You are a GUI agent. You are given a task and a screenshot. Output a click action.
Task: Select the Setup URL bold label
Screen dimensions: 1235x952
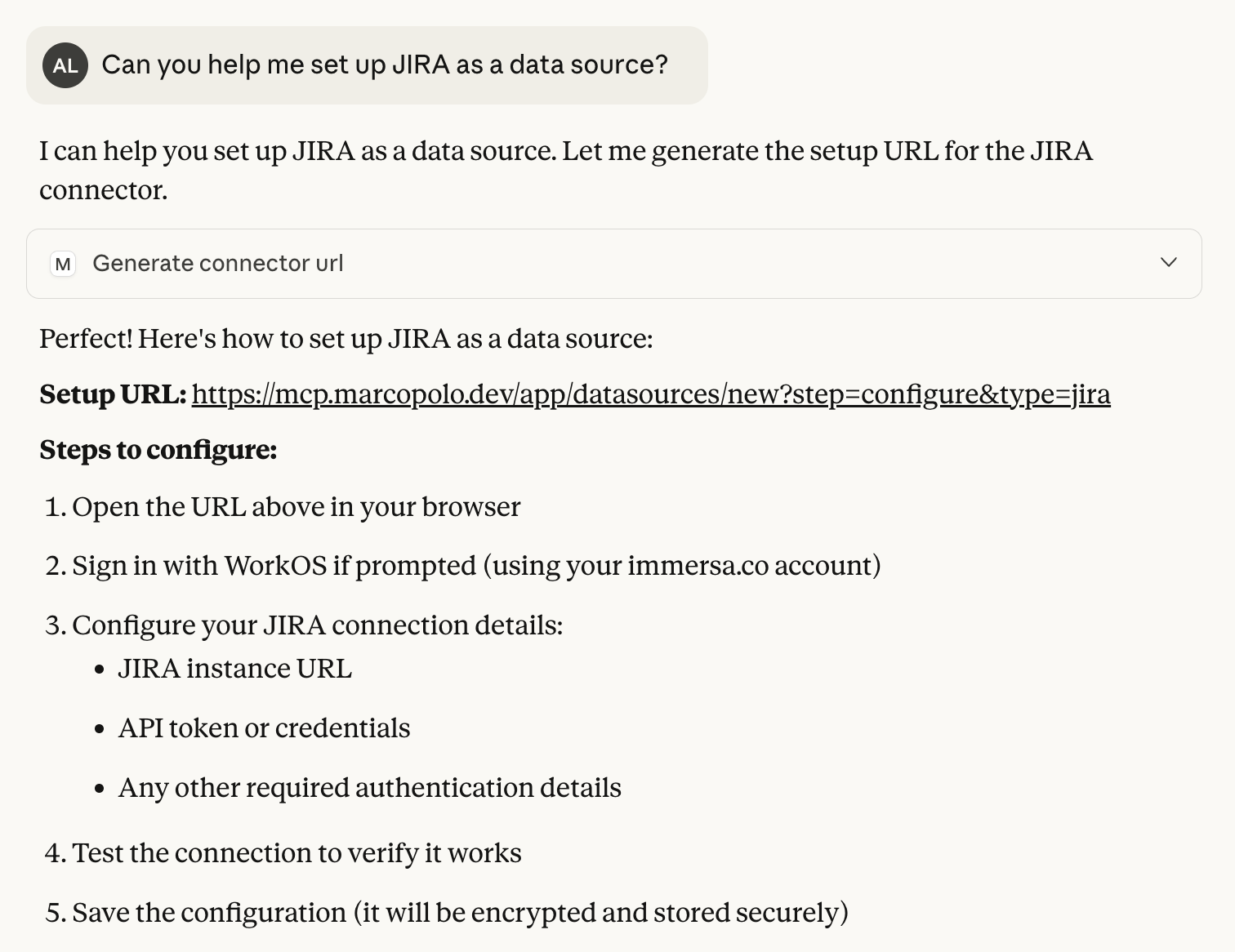(x=112, y=394)
